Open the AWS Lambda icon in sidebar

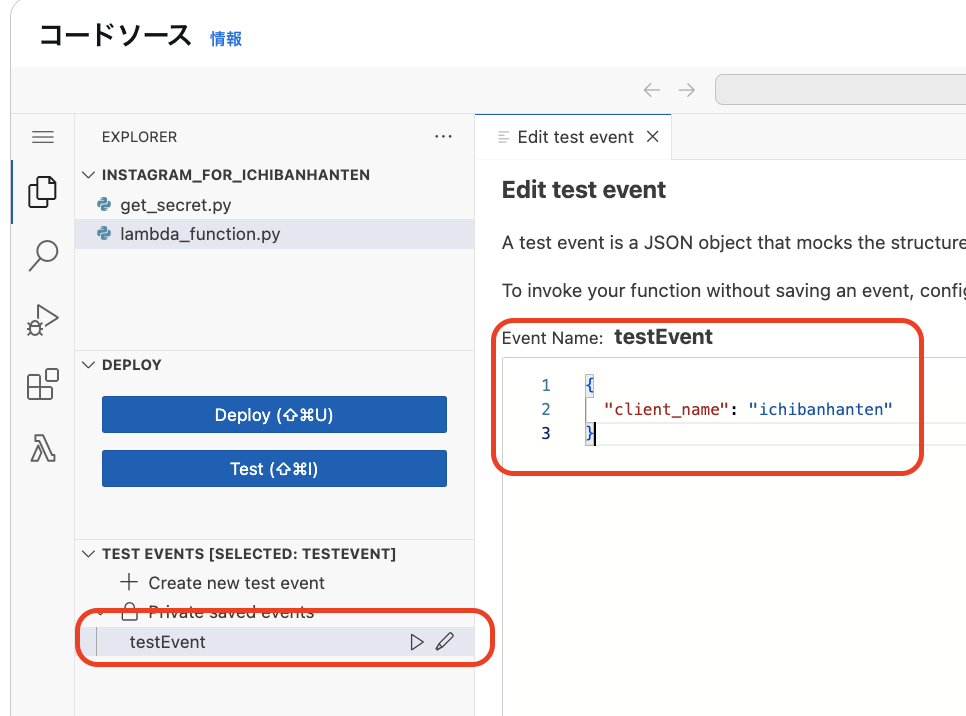[42, 448]
